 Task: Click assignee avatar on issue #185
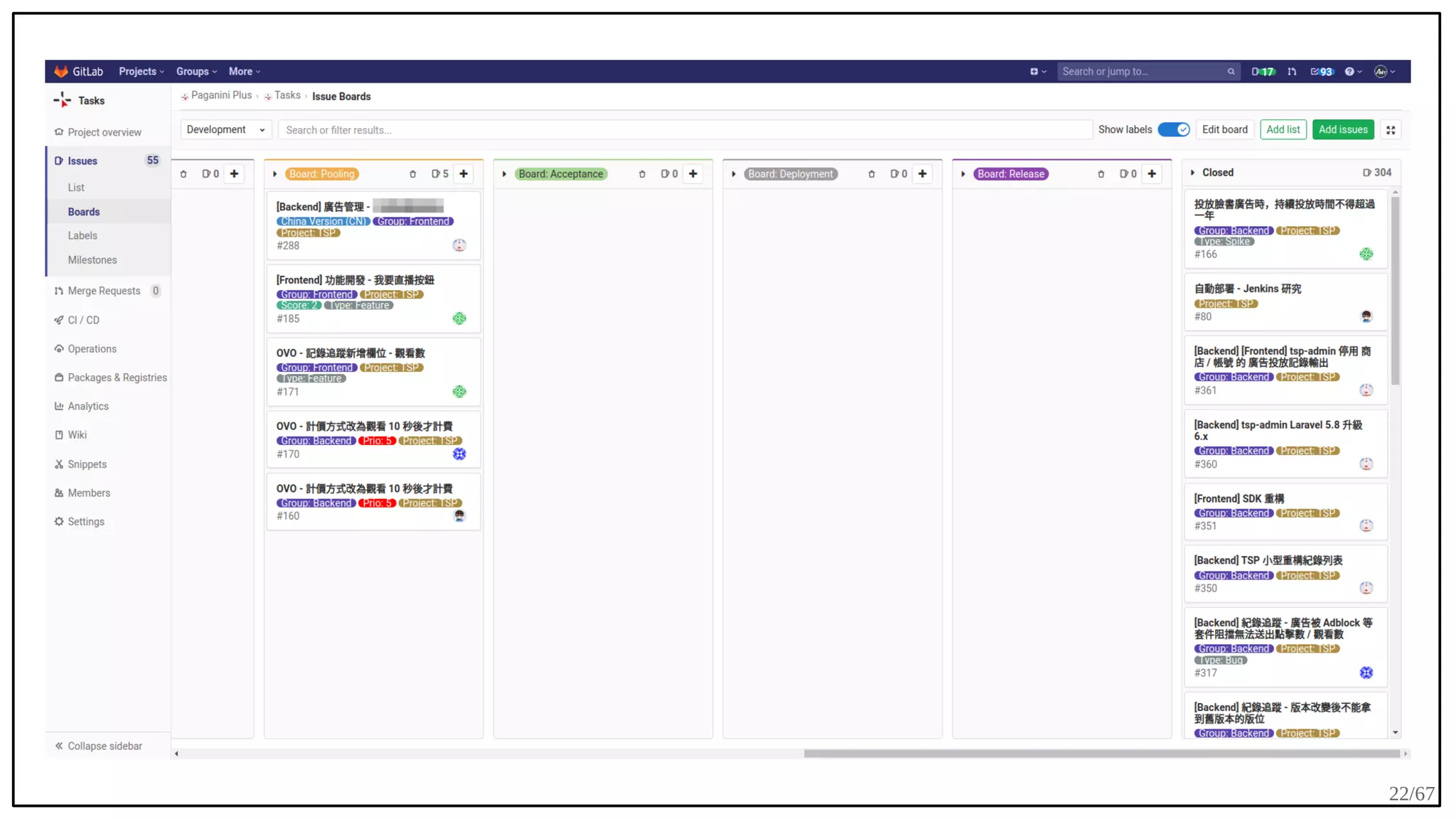(x=459, y=318)
